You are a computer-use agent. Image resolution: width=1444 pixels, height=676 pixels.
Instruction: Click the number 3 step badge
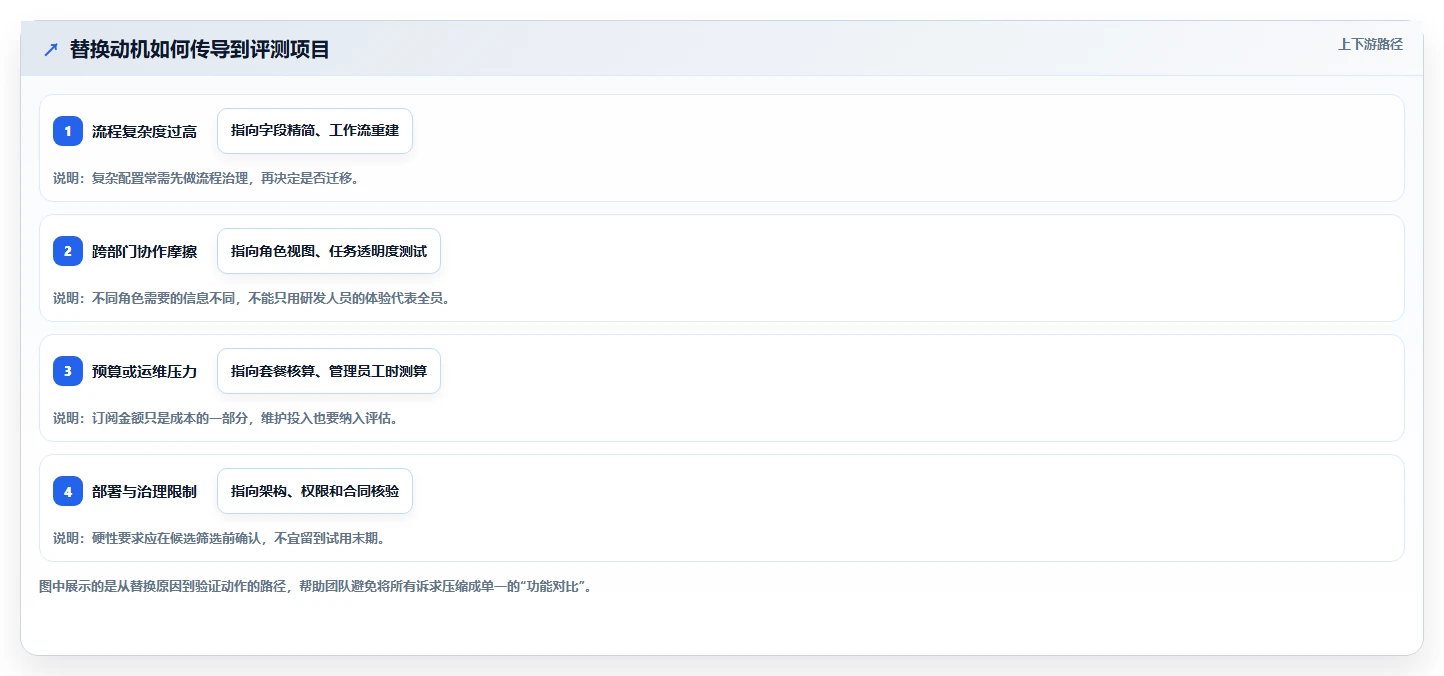[68, 371]
